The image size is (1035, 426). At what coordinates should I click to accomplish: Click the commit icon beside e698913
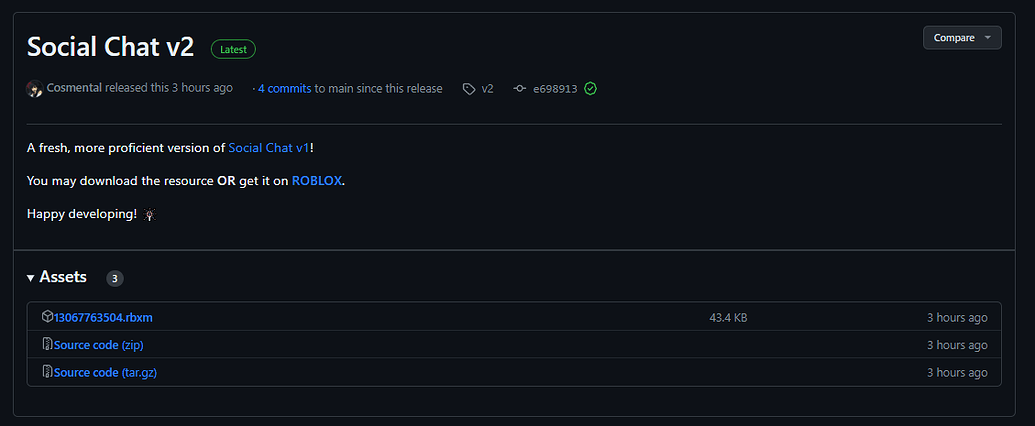pyautogui.click(x=519, y=88)
